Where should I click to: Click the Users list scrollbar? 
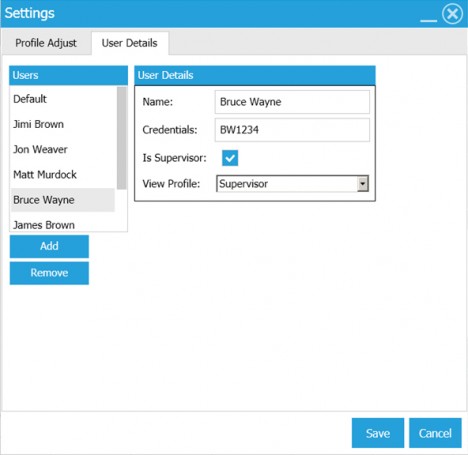[x=122, y=138]
